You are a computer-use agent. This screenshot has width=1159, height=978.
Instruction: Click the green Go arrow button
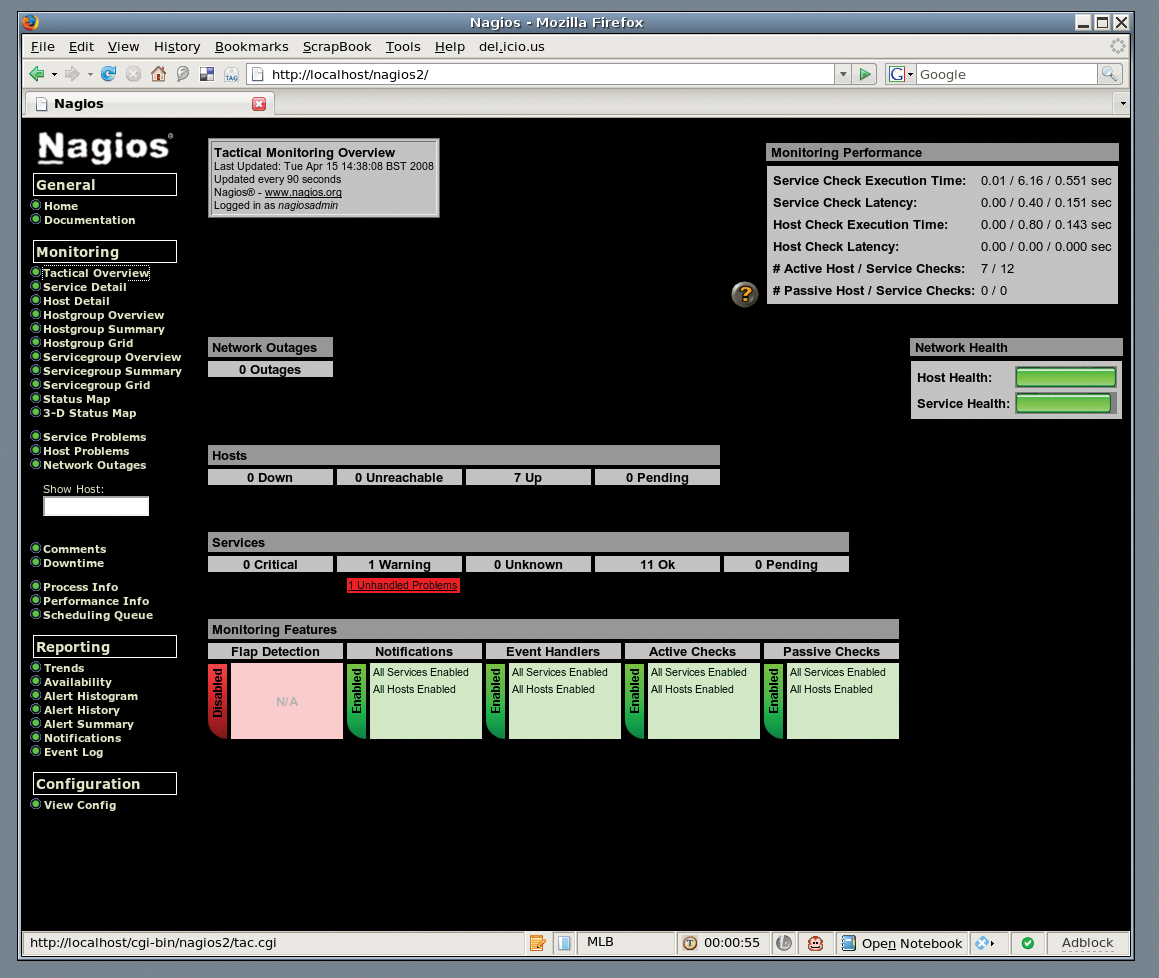pos(865,74)
